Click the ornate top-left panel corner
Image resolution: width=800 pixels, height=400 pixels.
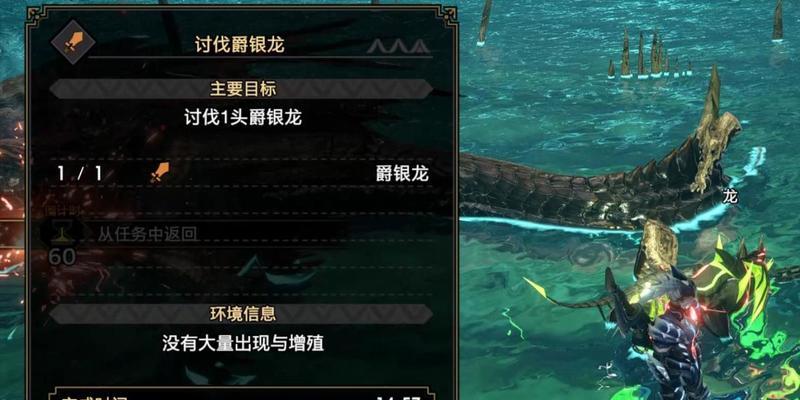pos(34,14)
